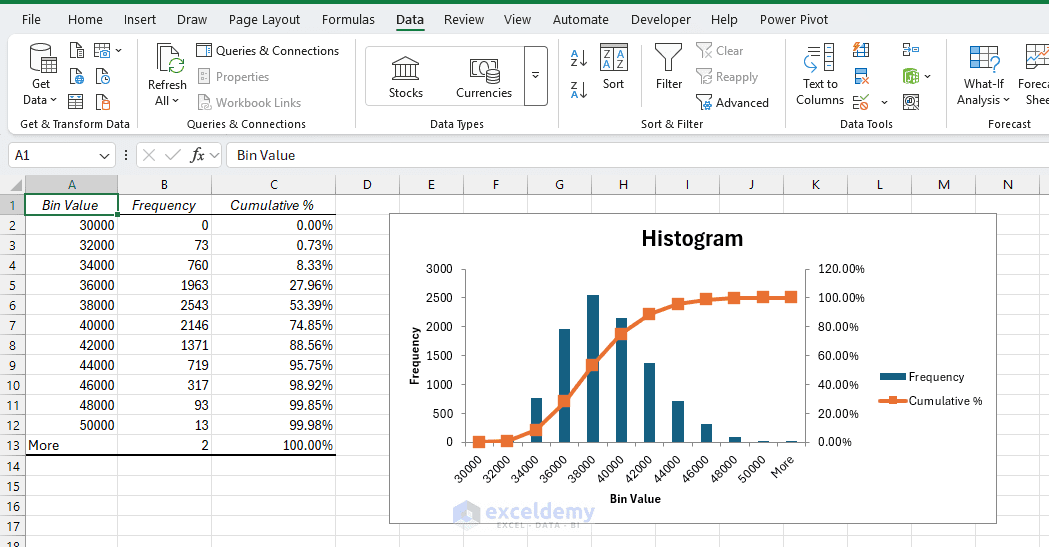Open Advanced filter options
Image resolution: width=1049 pixels, height=547 pixels.
(x=732, y=102)
